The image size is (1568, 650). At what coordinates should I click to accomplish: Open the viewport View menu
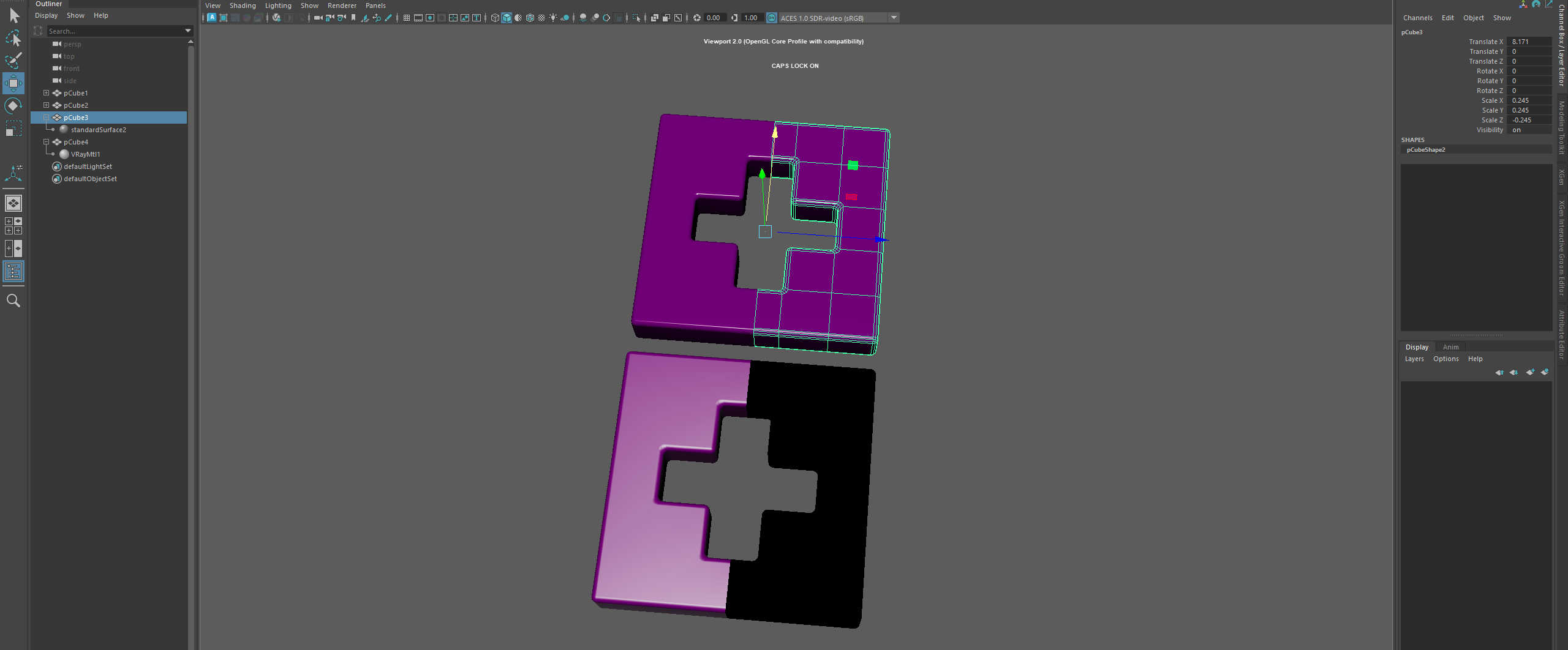click(x=213, y=6)
